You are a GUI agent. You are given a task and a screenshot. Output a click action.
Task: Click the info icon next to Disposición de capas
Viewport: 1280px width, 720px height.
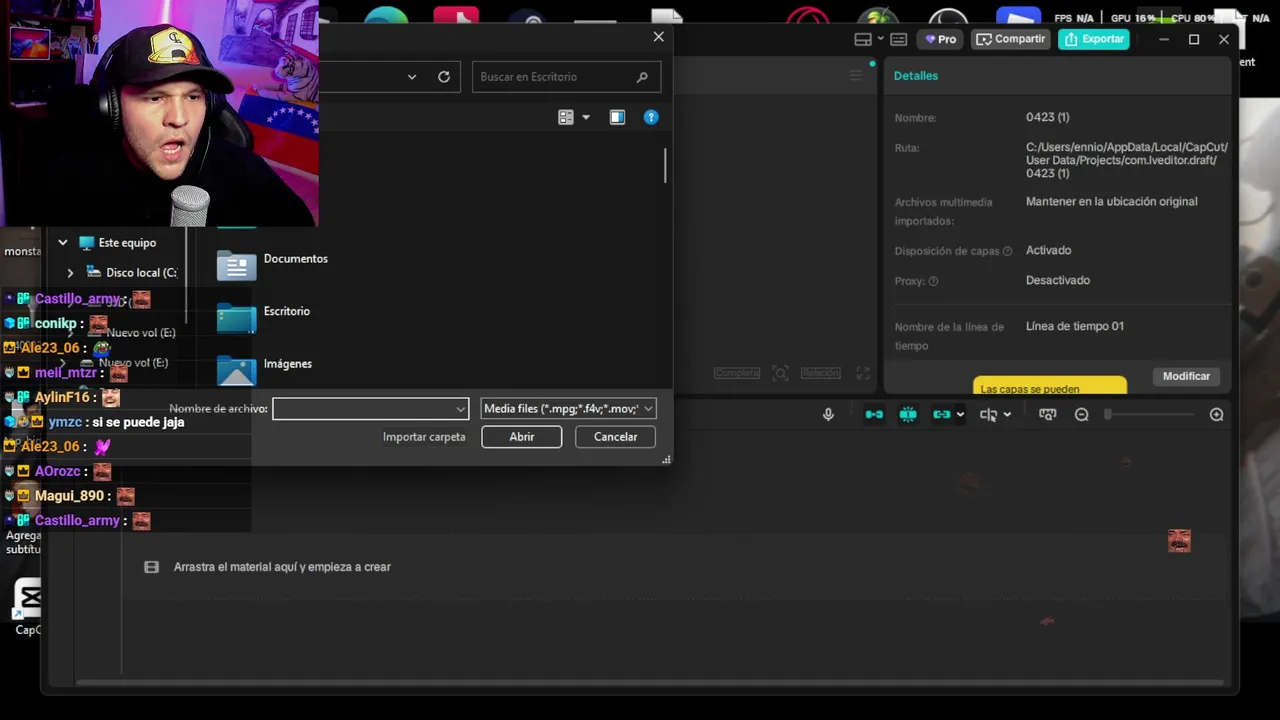pos(1007,251)
